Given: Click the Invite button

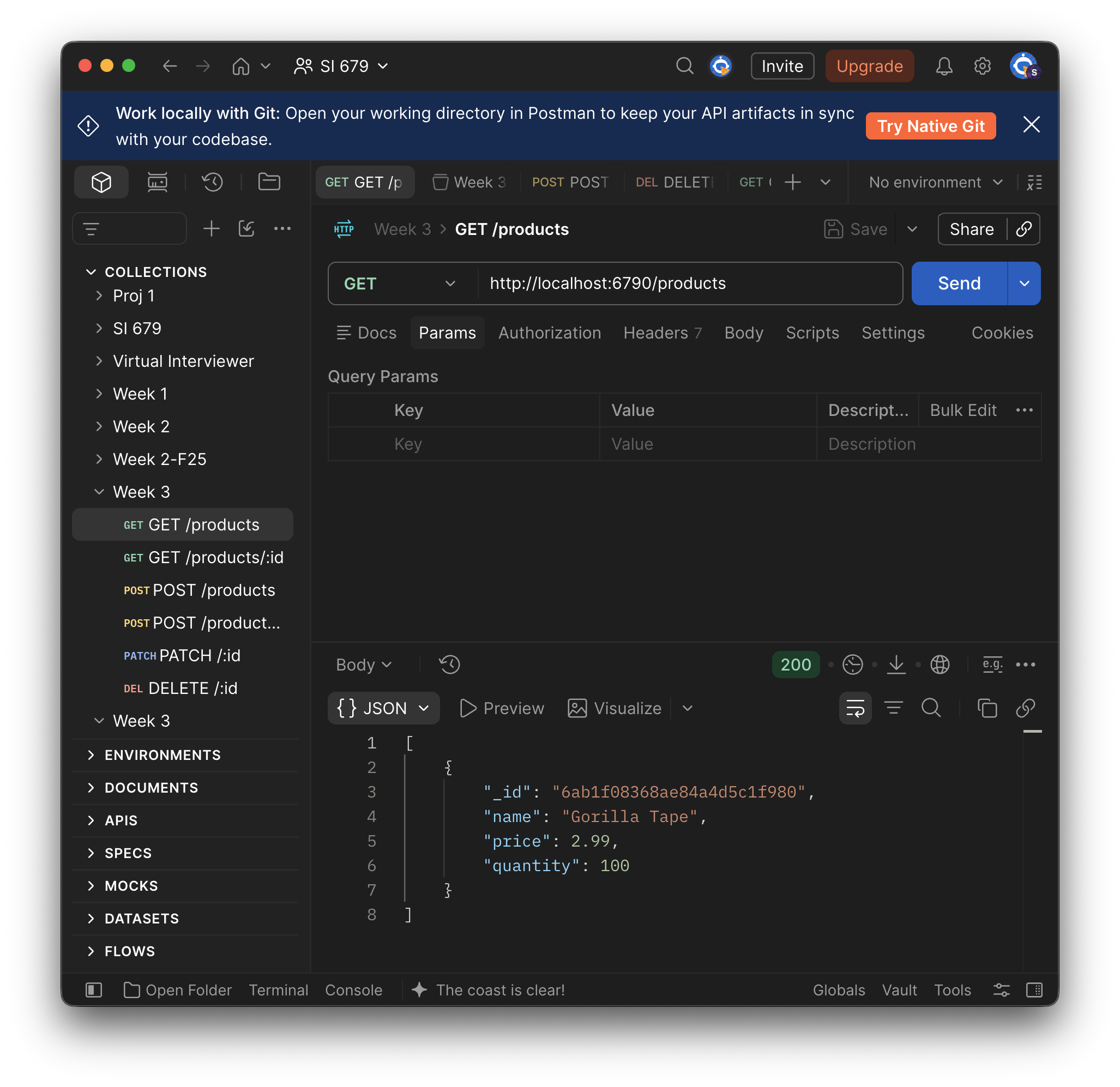Looking at the screenshot, I should tap(782, 67).
